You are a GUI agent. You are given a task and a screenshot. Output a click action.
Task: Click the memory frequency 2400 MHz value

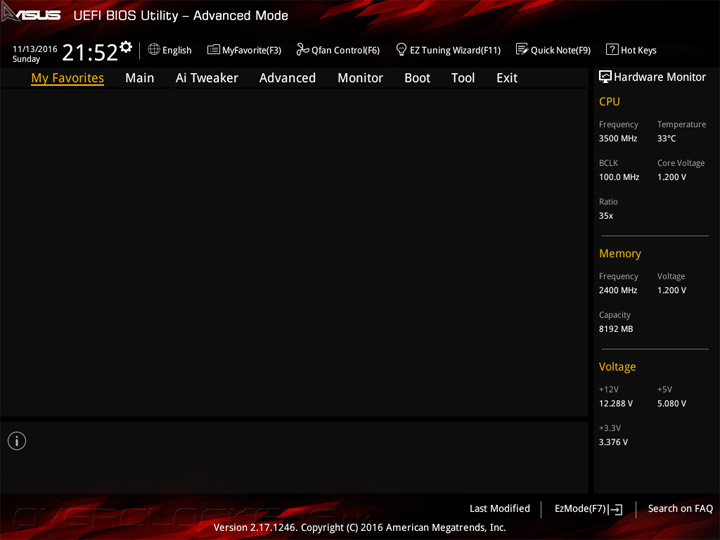point(618,290)
